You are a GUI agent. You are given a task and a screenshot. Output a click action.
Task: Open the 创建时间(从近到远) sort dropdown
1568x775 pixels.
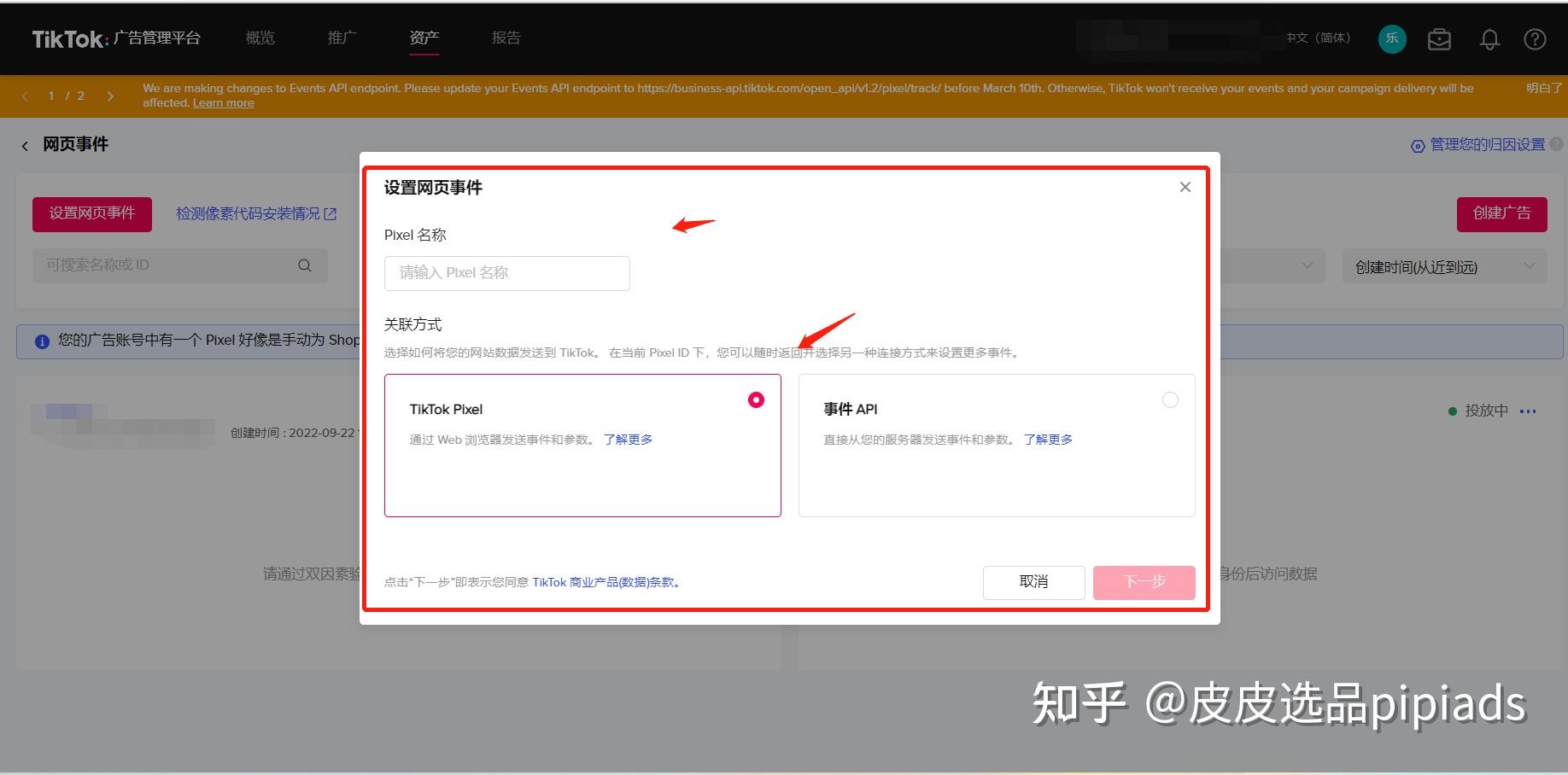(x=1445, y=267)
